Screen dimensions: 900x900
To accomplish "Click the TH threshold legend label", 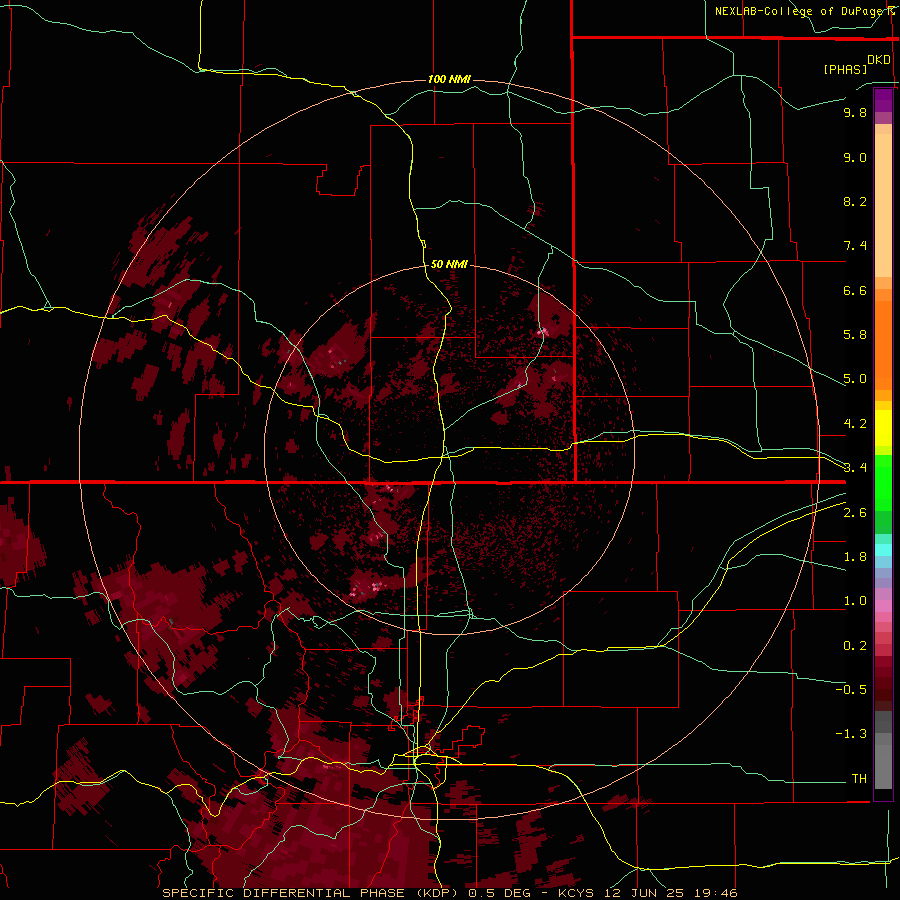I will [x=859, y=779].
